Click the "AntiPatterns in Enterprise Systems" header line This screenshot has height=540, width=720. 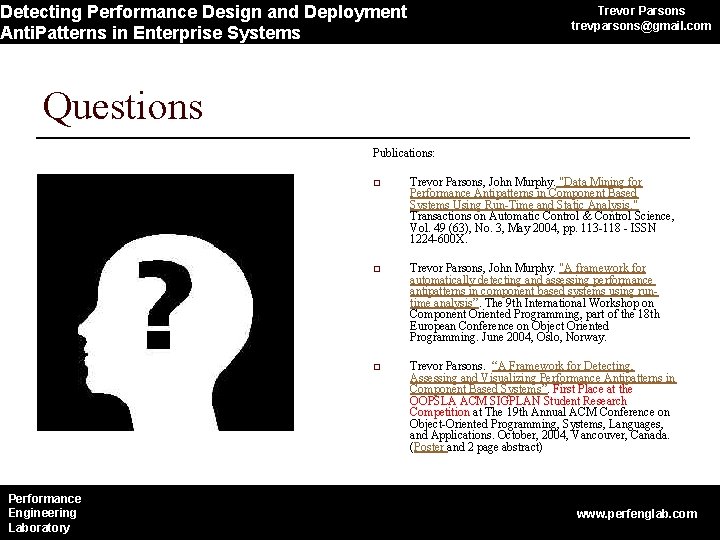pyautogui.click(x=150, y=33)
